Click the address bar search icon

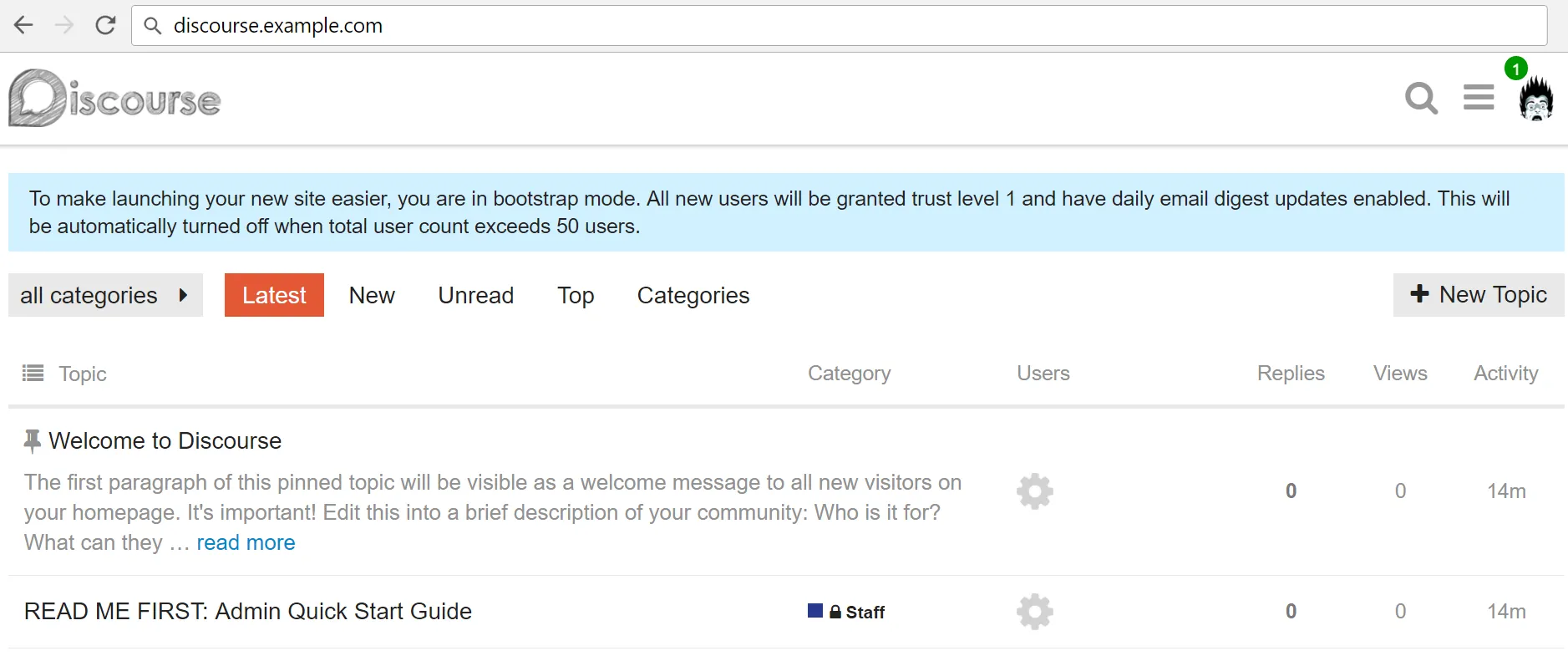152,26
